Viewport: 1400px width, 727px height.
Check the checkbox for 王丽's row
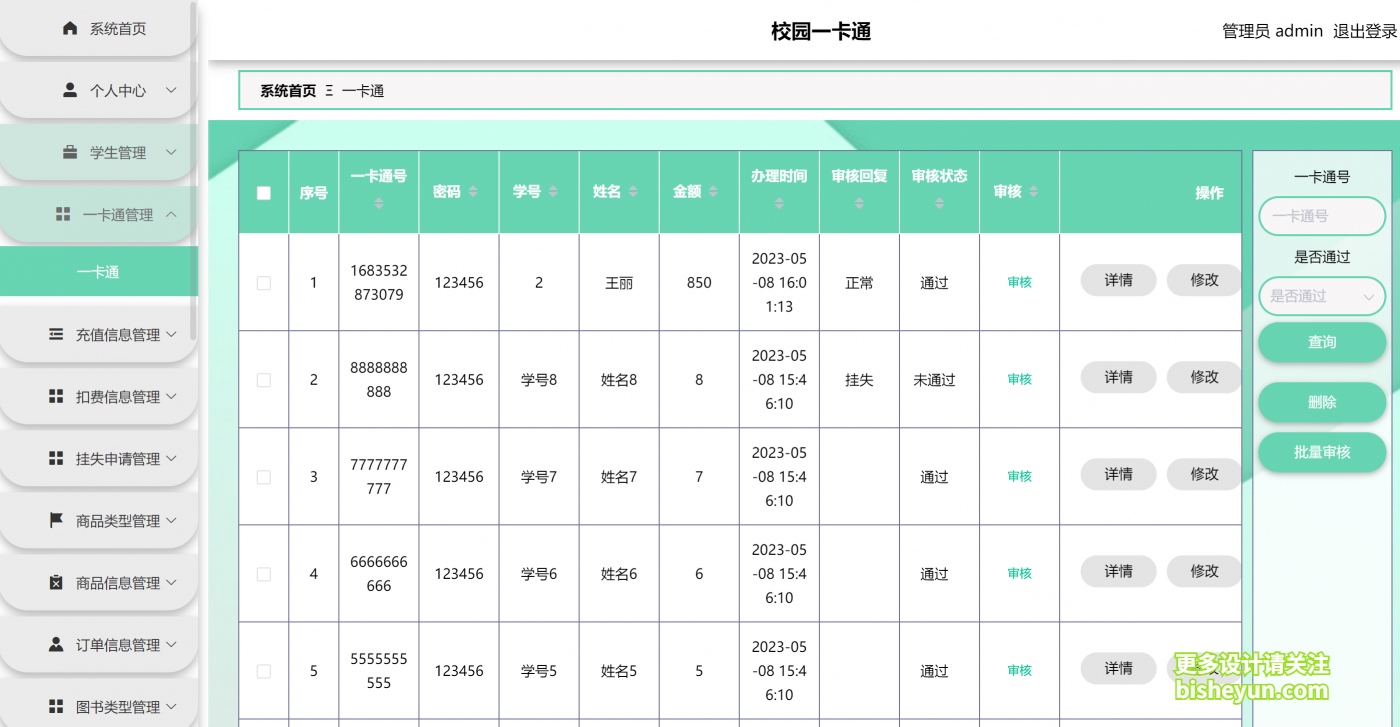pyautogui.click(x=263, y=283)
